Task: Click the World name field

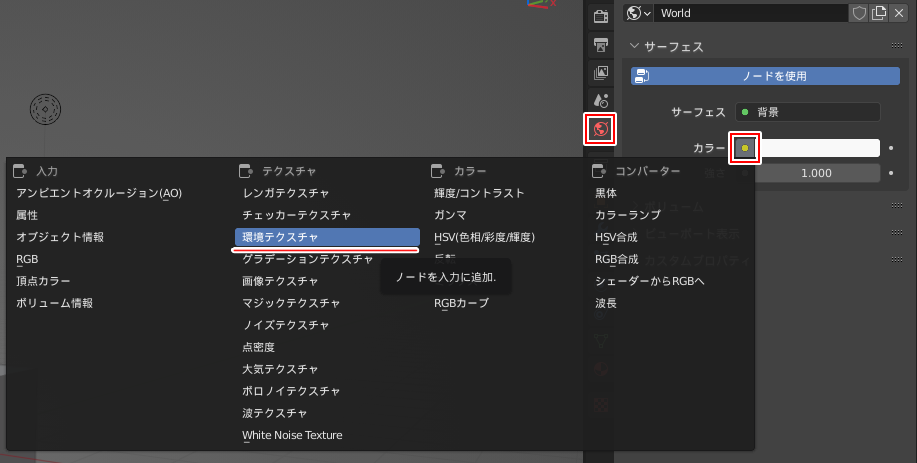Action: (750, 13)
